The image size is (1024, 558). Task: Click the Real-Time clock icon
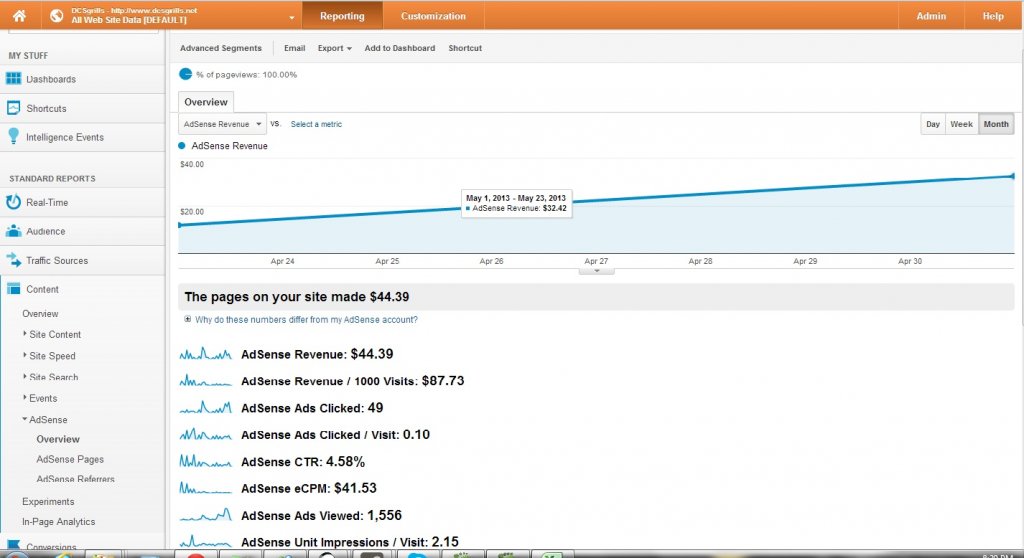[x=13, y=202]
